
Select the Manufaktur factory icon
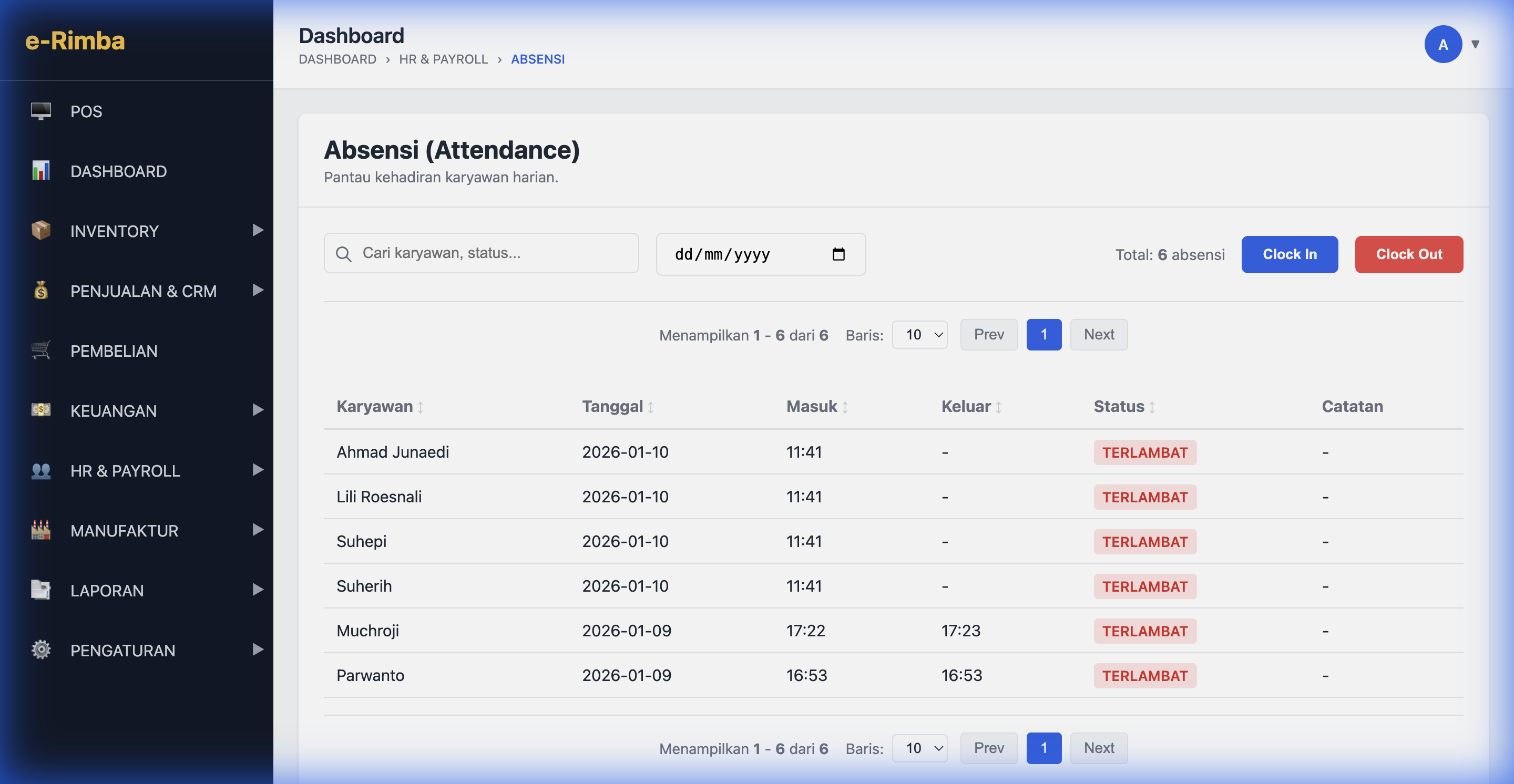40,530
